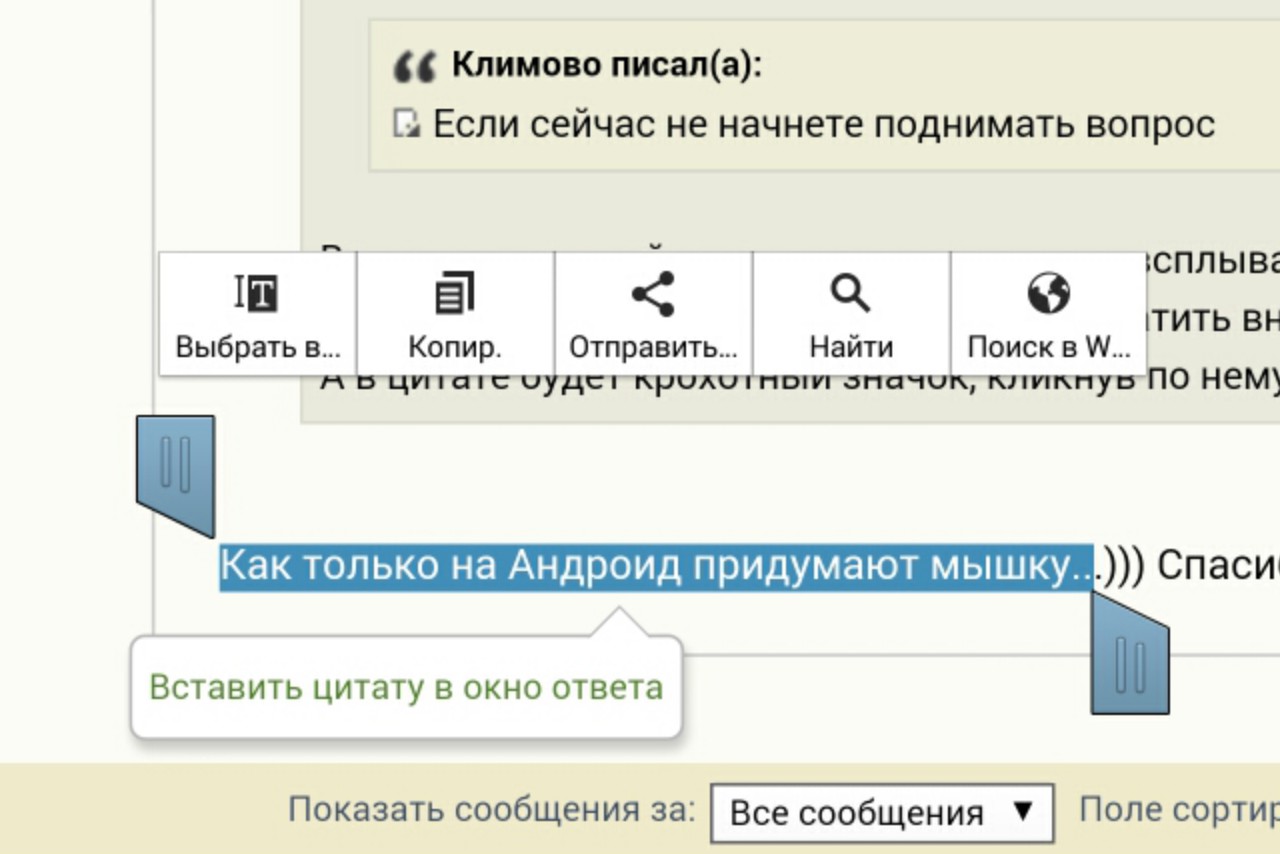
Task: Tap the left text selection handle
Action: pyautogui.click(x=176, y=468)
